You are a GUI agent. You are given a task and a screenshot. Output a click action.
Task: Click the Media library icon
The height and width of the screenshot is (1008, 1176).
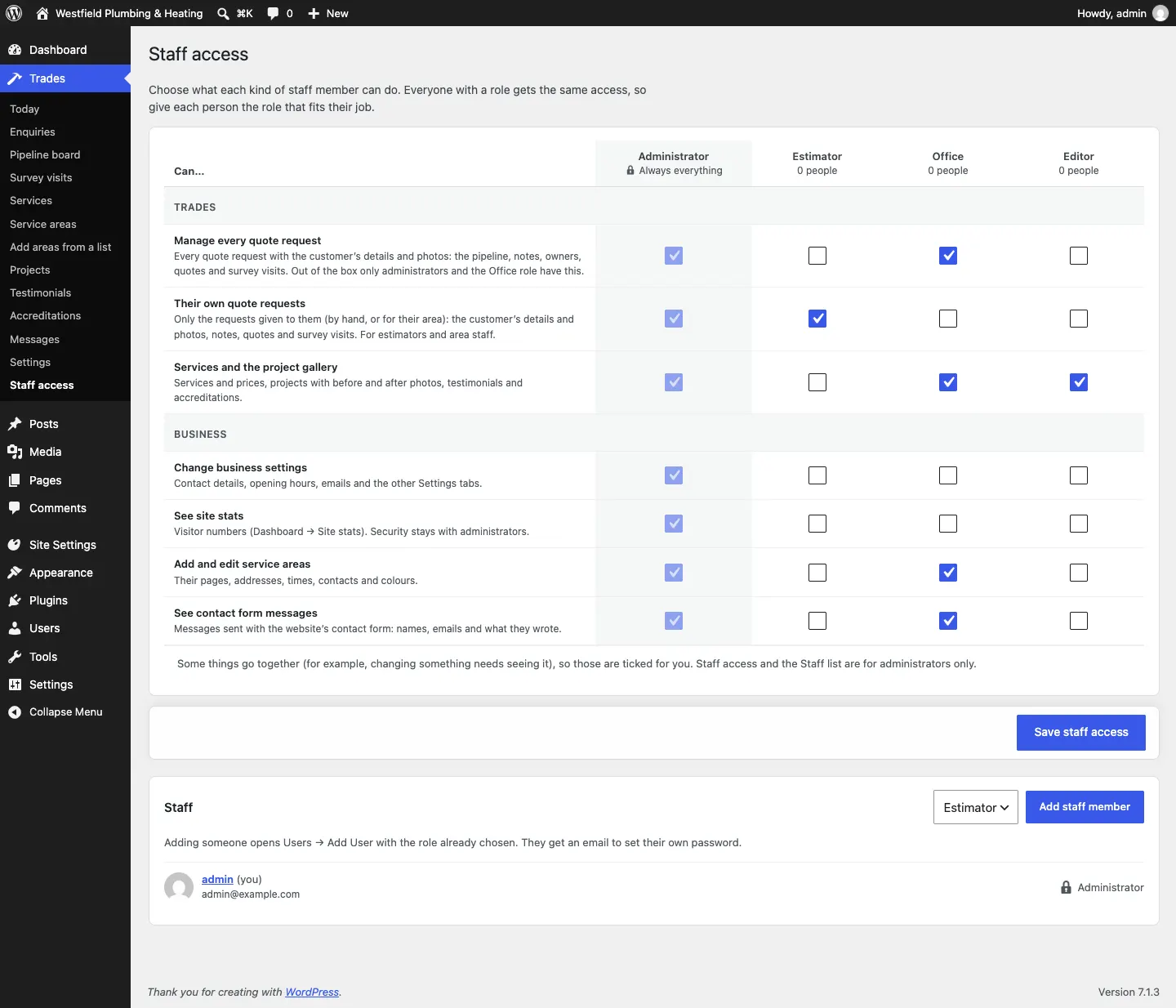click(x=15, y=452)
